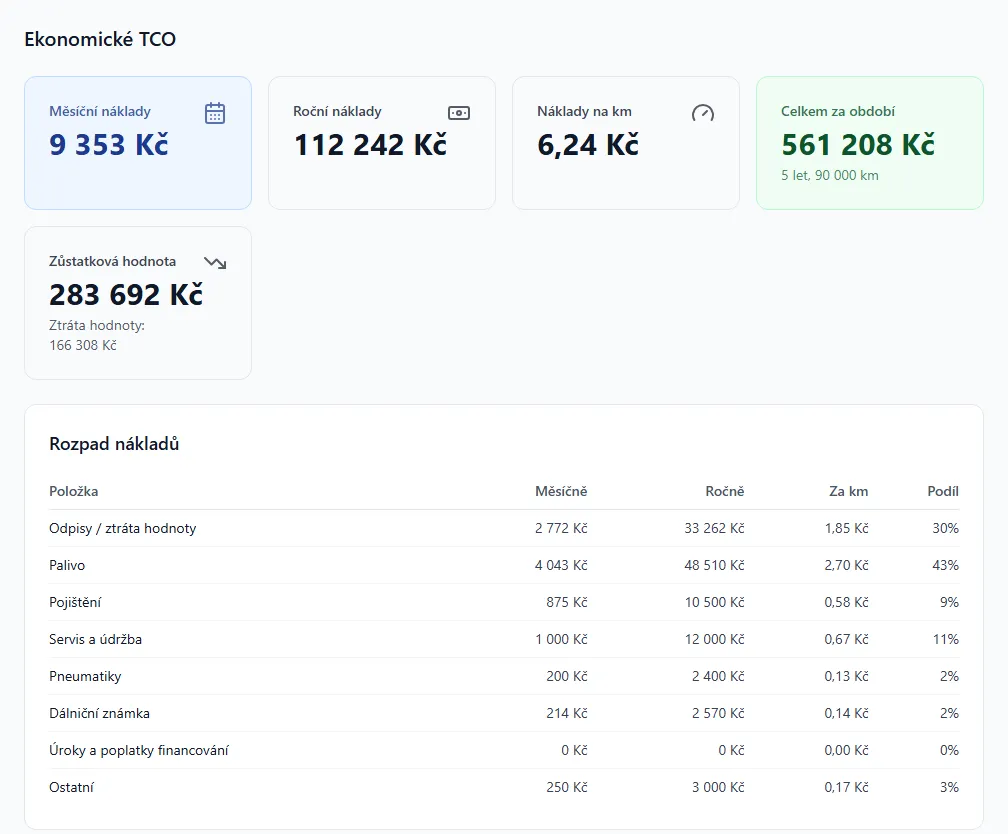Click the 214 Kč monthly vignette cell

566,713
